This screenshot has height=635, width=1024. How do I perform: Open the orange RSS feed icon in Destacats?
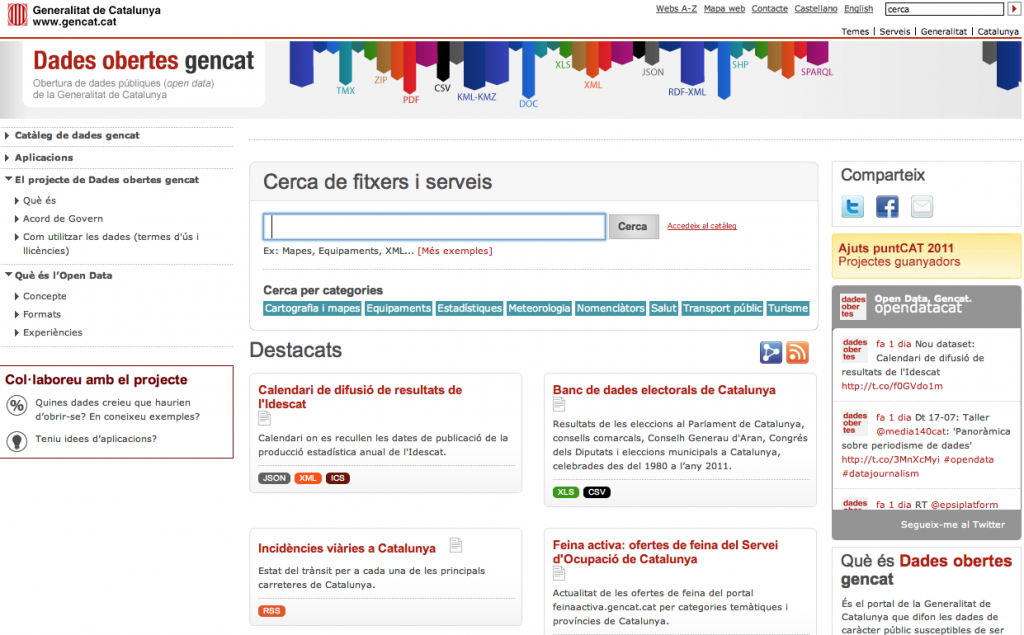(797, 352)
